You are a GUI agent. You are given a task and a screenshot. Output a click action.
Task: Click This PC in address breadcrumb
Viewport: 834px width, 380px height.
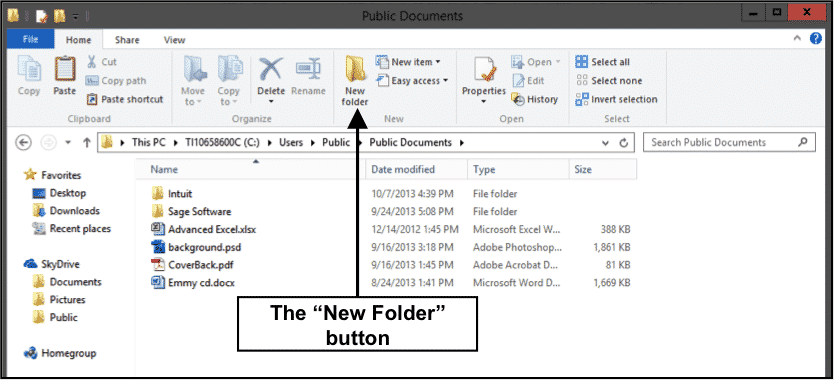pyautogui.click(x=149, y=143)
